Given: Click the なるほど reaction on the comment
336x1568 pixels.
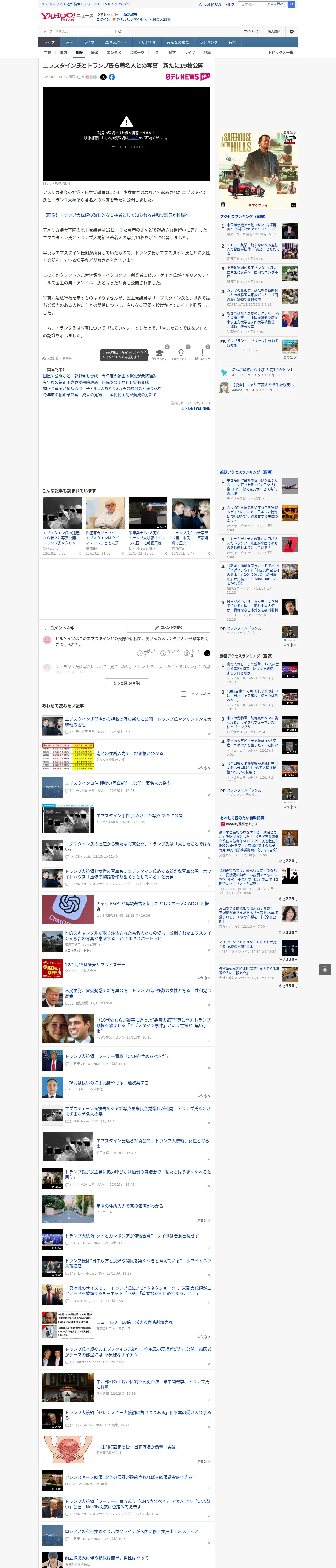Looking at the screenshot, I should pyautogui.click(x=164, y=653).
